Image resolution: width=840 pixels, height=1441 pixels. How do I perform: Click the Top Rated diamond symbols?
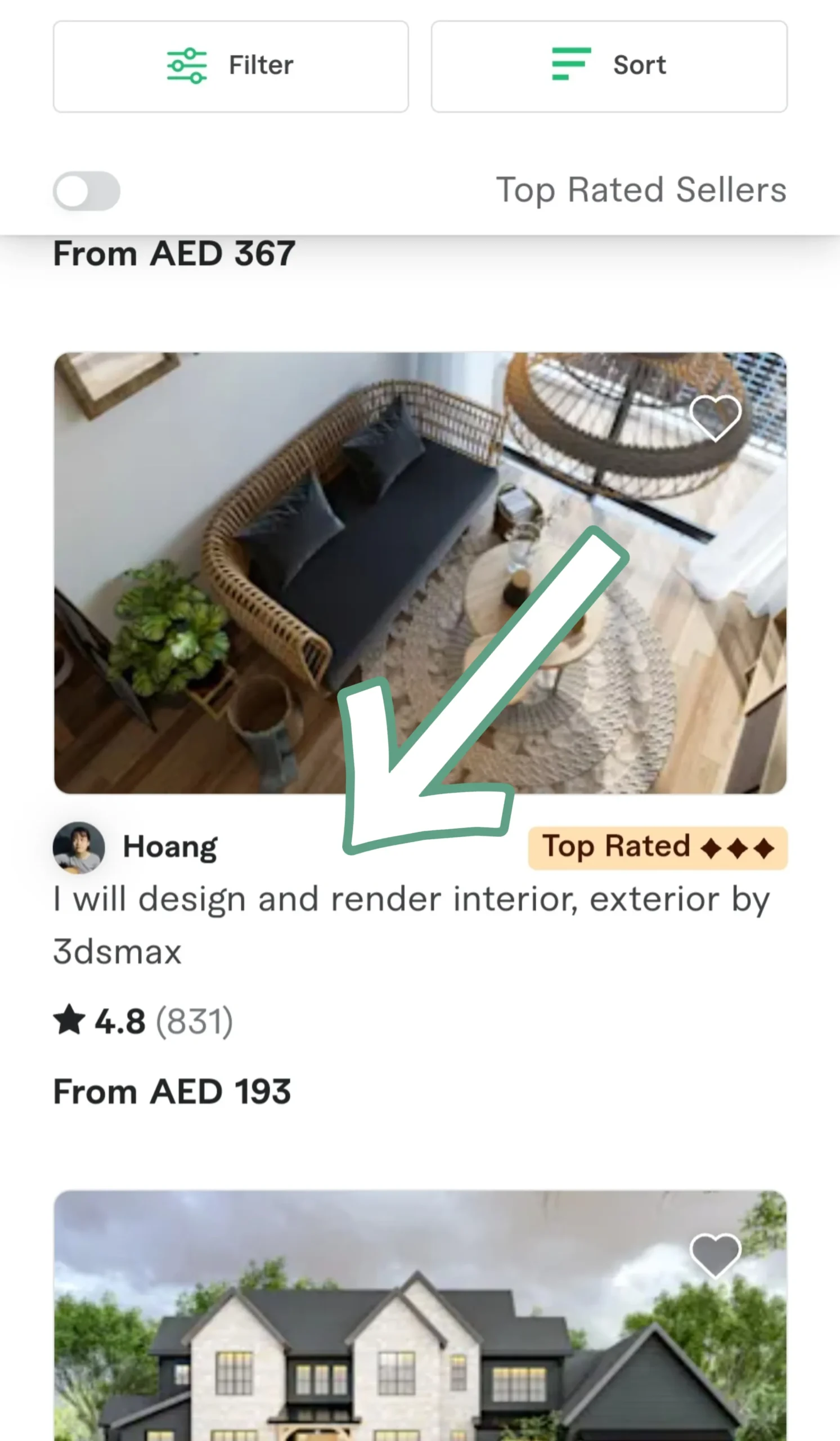point(738,849)
